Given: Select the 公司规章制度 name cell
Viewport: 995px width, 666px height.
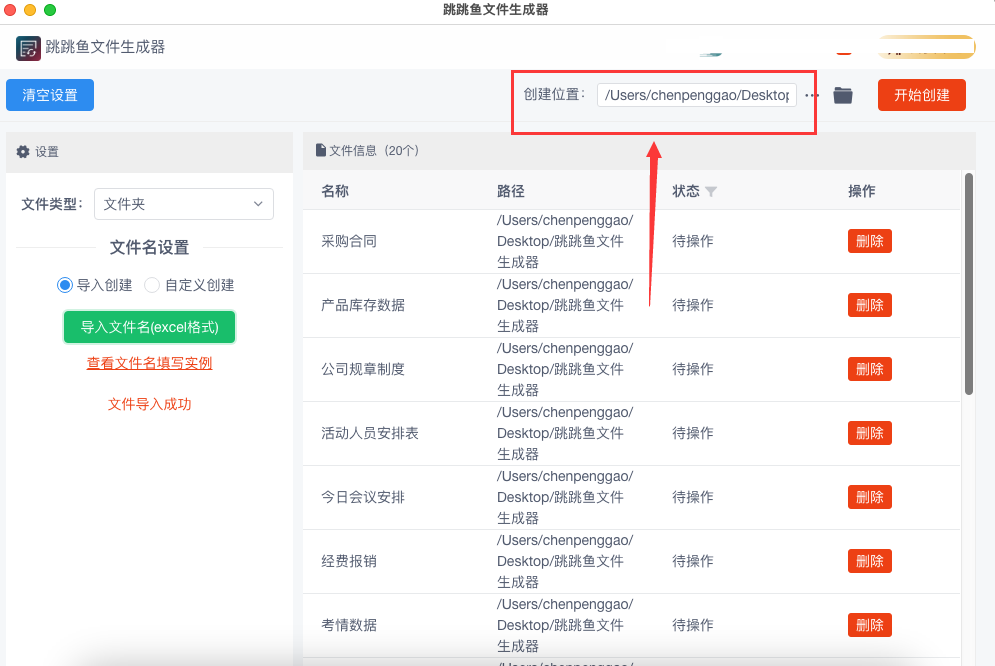Looking at the screenshot, I should point(363,369).
